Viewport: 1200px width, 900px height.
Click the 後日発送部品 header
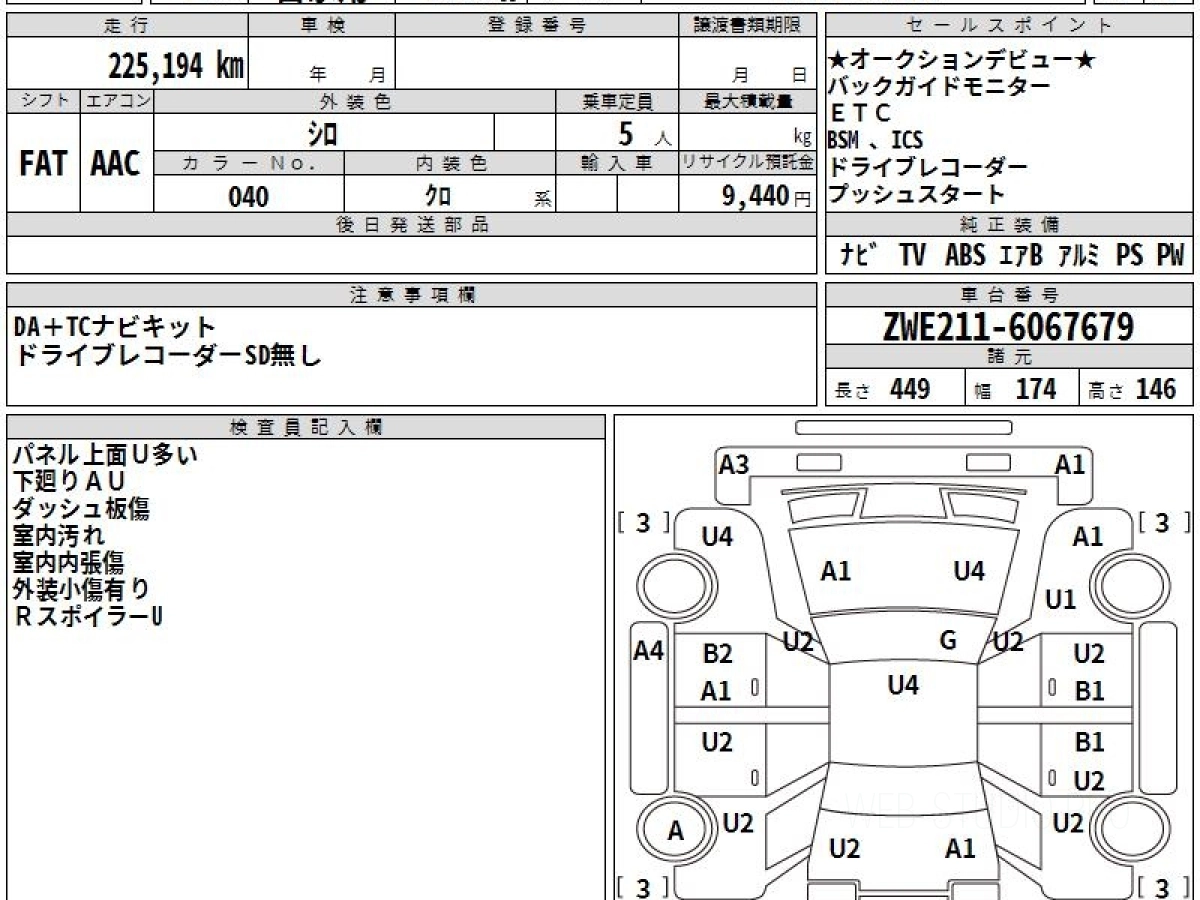click(x=411, y=225)
